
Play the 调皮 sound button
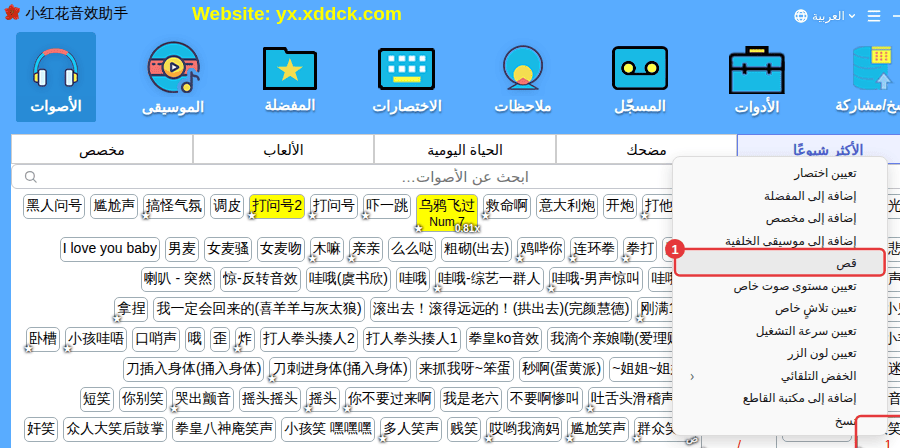pos(227,206)
